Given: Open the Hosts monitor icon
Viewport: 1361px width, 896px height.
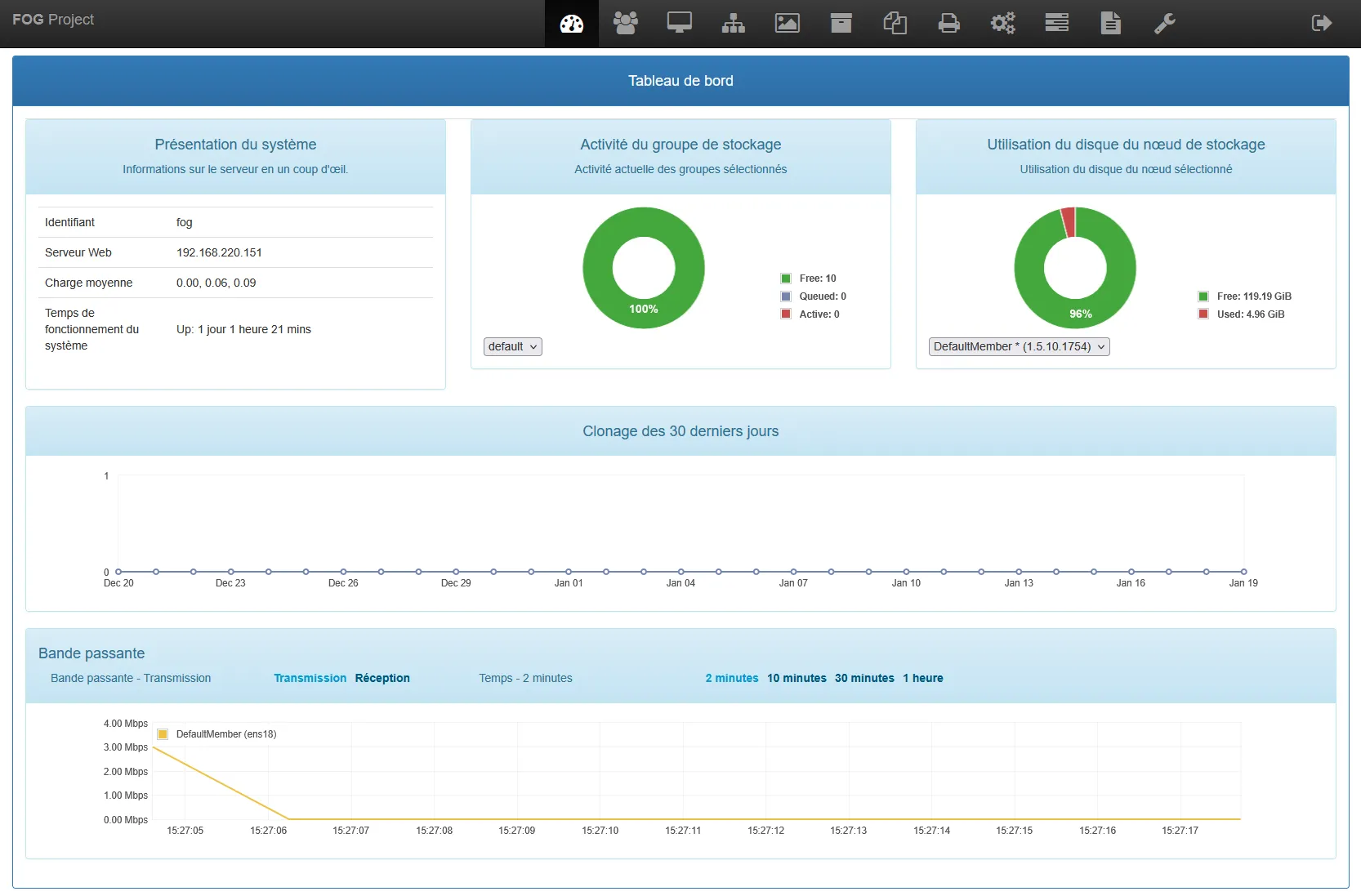Looking at the screenshot, I should [x=679, y=23].
